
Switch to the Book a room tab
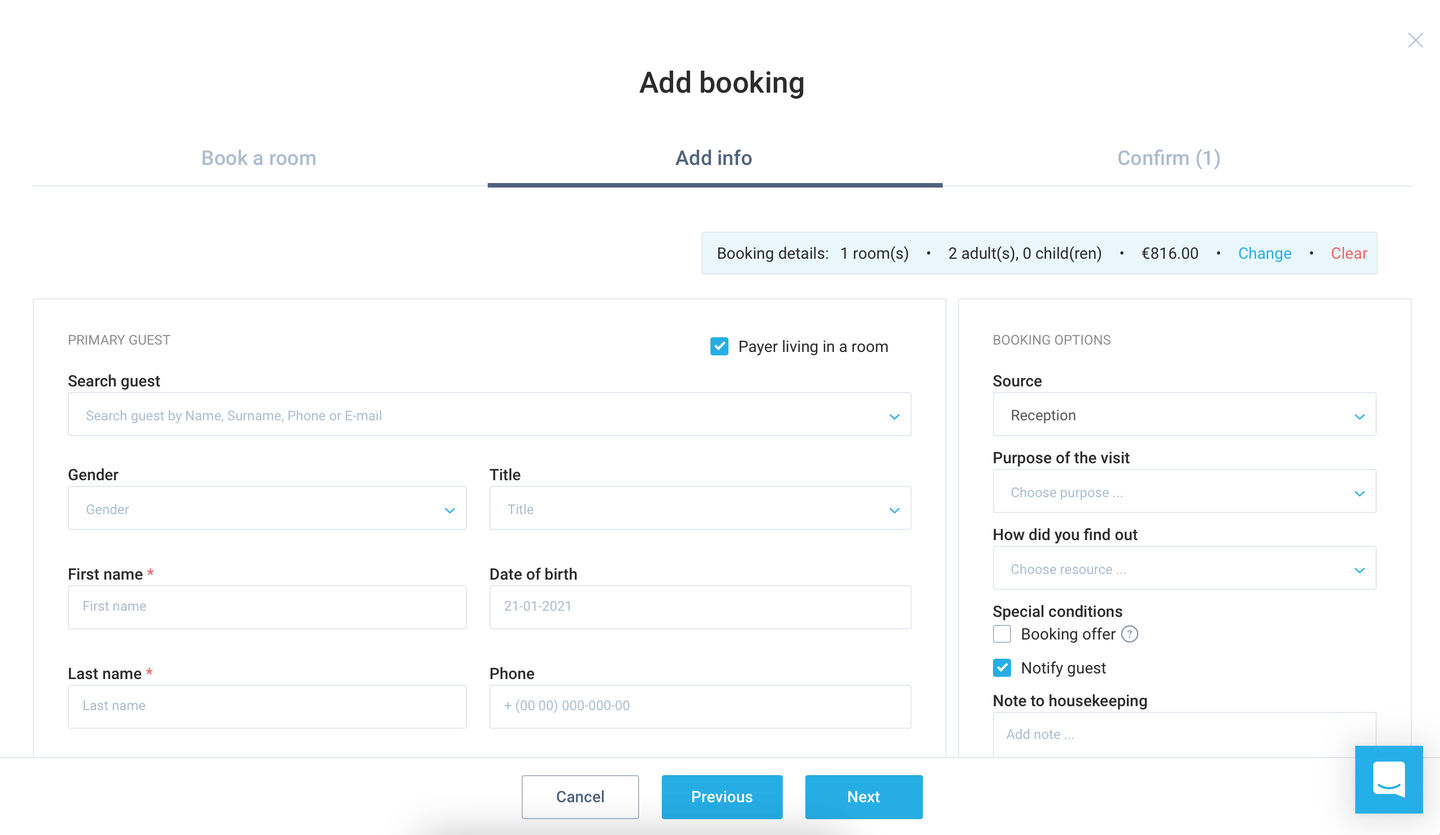coord(259,158)
